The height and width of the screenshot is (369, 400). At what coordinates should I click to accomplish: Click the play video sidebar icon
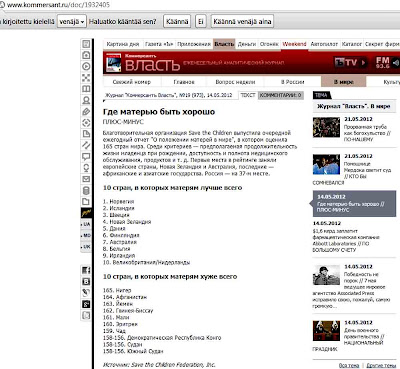[86, 66]
